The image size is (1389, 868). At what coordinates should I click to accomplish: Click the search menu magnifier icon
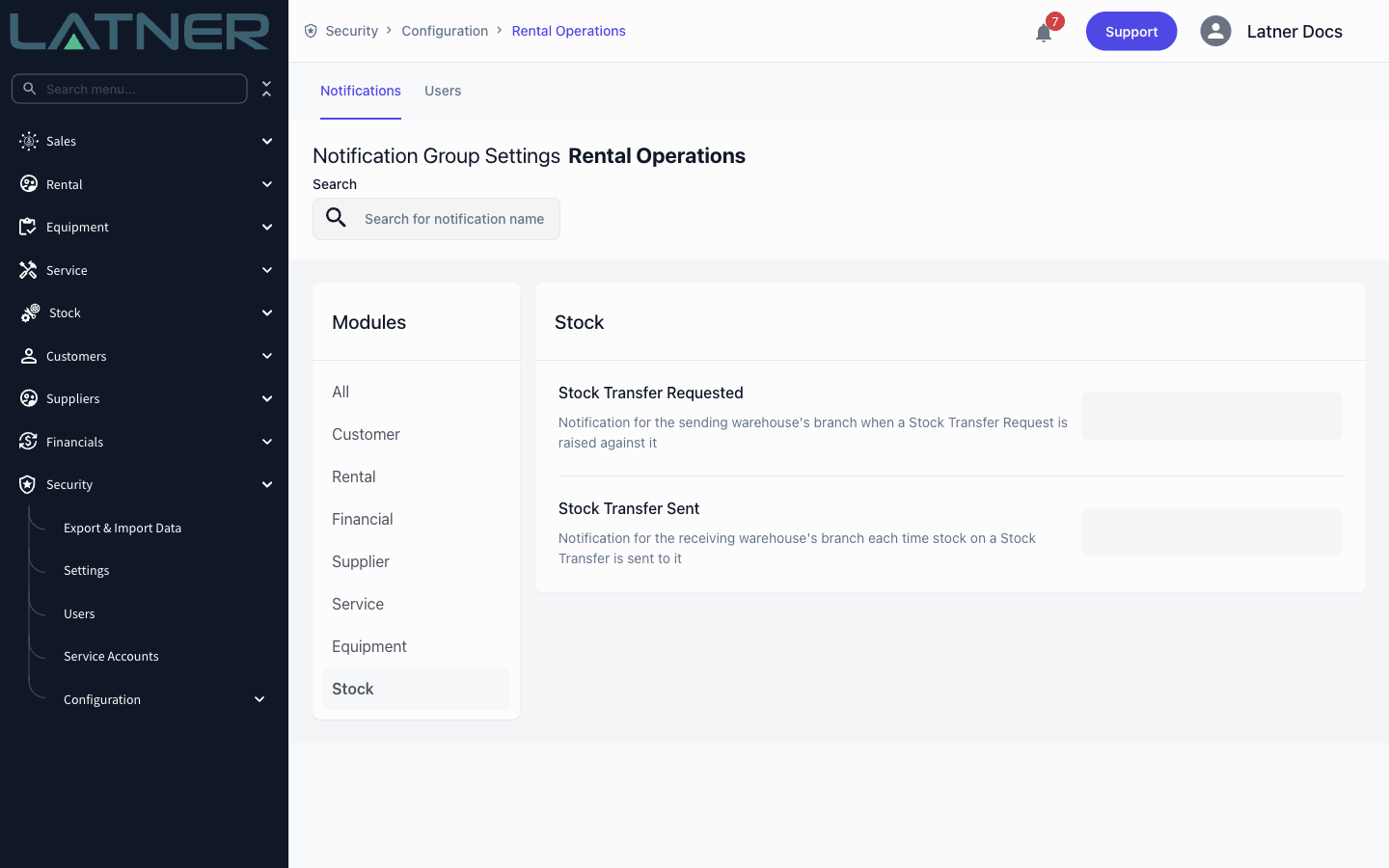[30, 89]
